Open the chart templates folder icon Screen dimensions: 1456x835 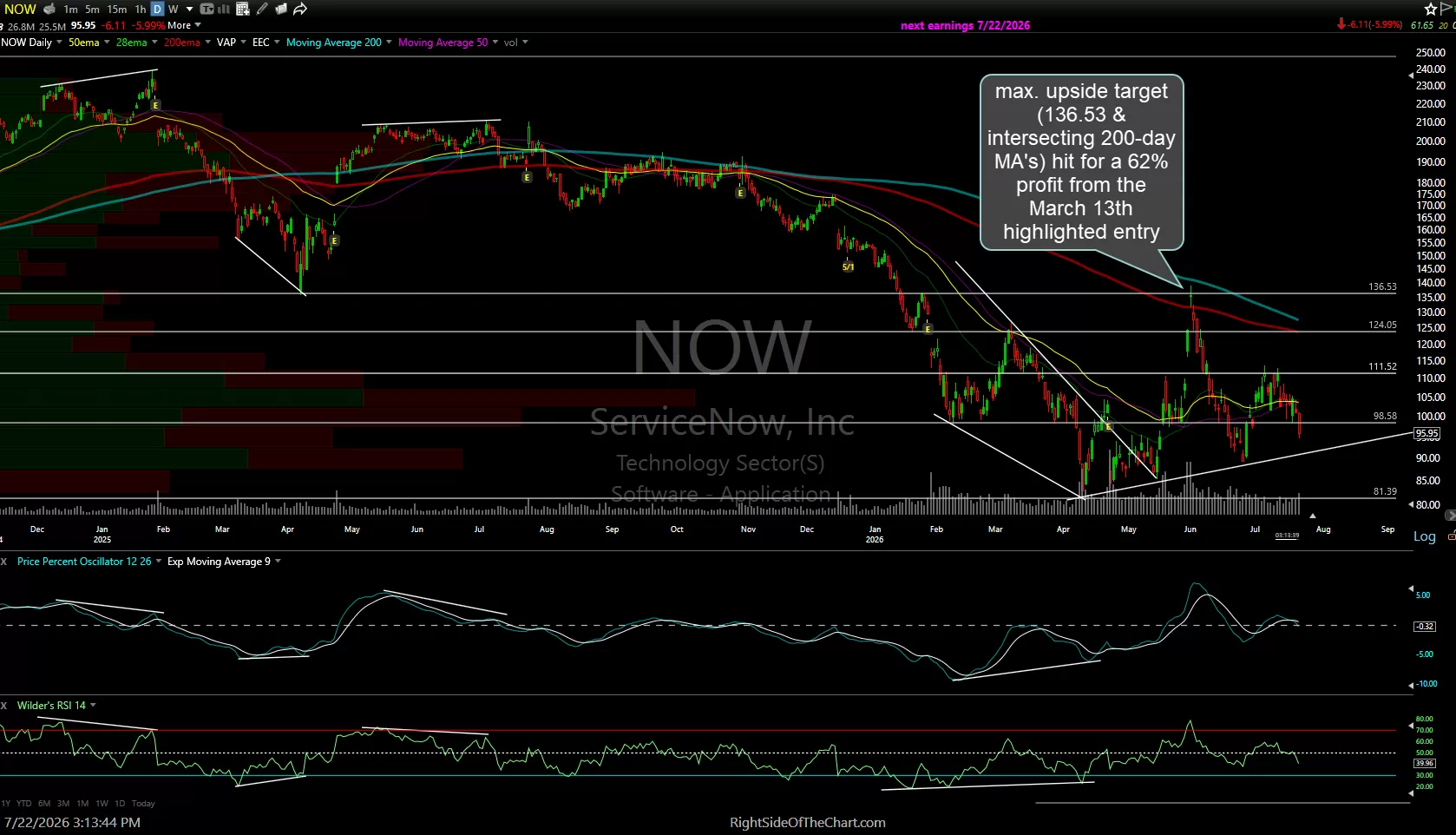pos(281,9)
